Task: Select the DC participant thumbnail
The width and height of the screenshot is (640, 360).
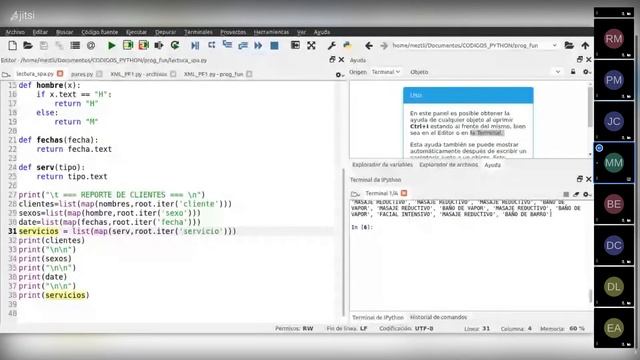Action: point(614,245)
